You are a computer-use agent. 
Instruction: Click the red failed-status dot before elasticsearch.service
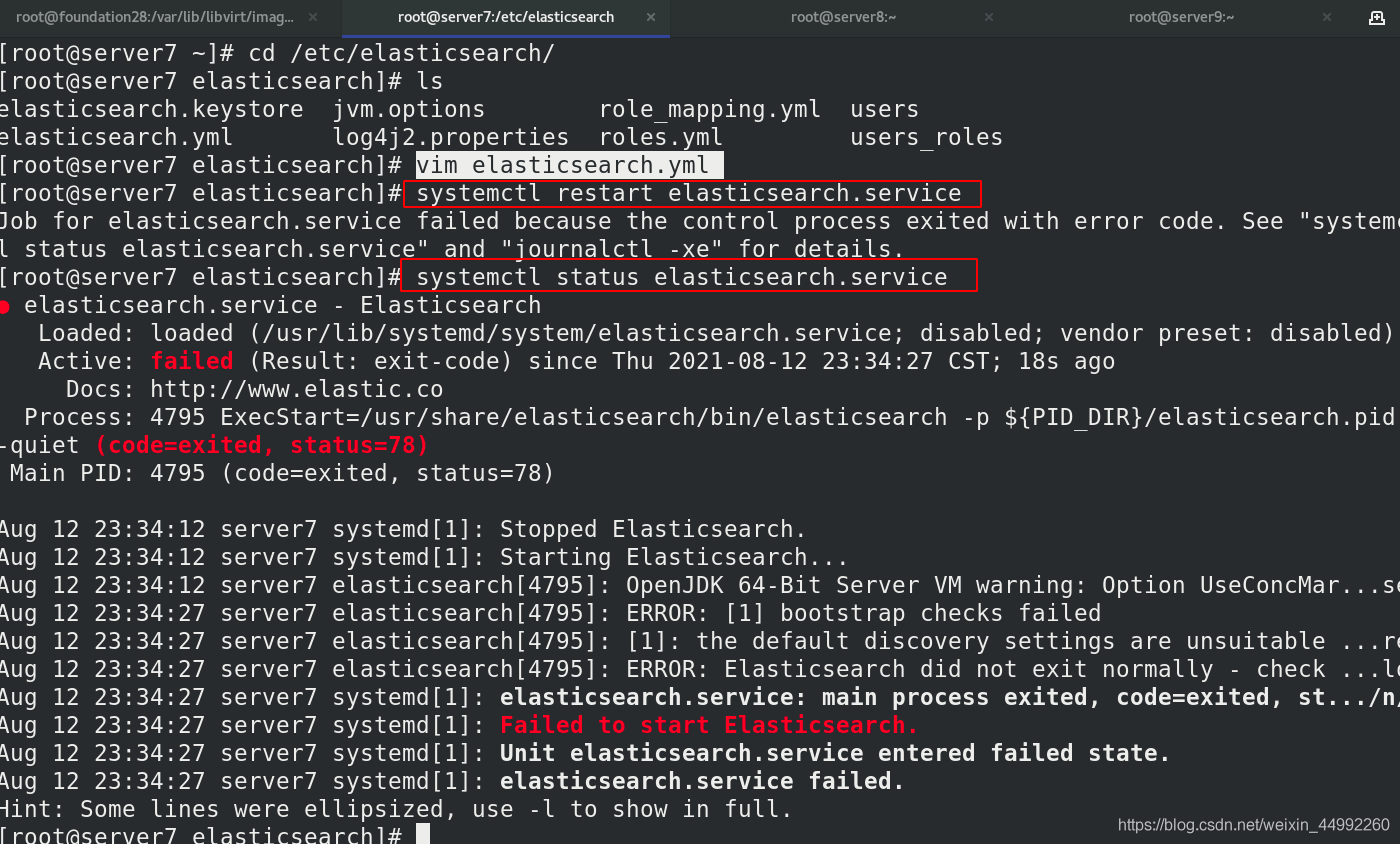[x=5, y=306]
